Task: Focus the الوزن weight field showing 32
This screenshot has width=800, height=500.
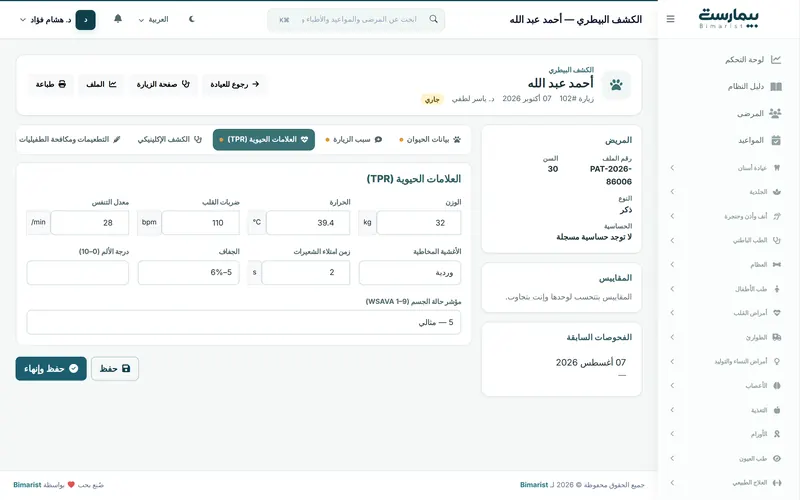Action: click(419, 223)
